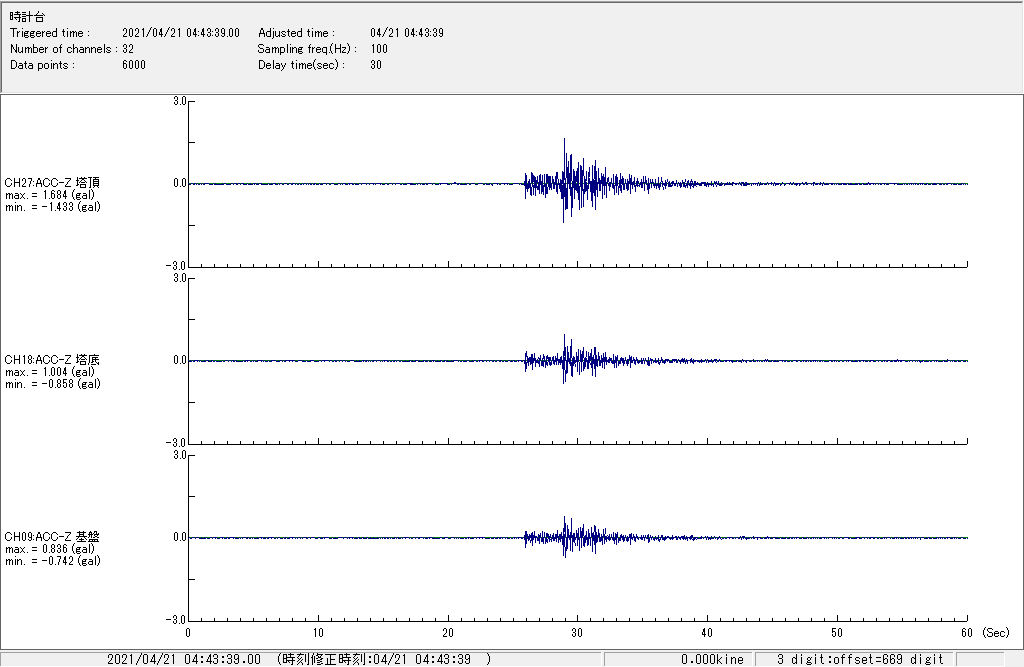
Task: Click the Delay time(sec) value 30
Action: (376, 65)
